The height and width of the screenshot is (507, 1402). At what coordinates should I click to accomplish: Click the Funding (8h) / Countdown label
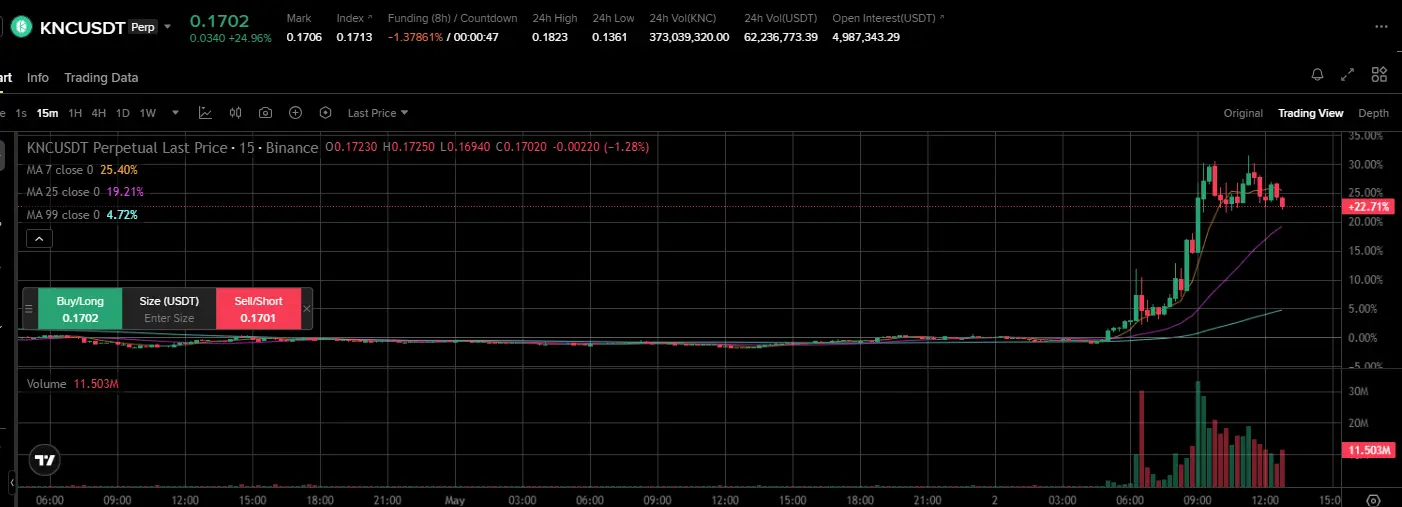tap(453, 18)
